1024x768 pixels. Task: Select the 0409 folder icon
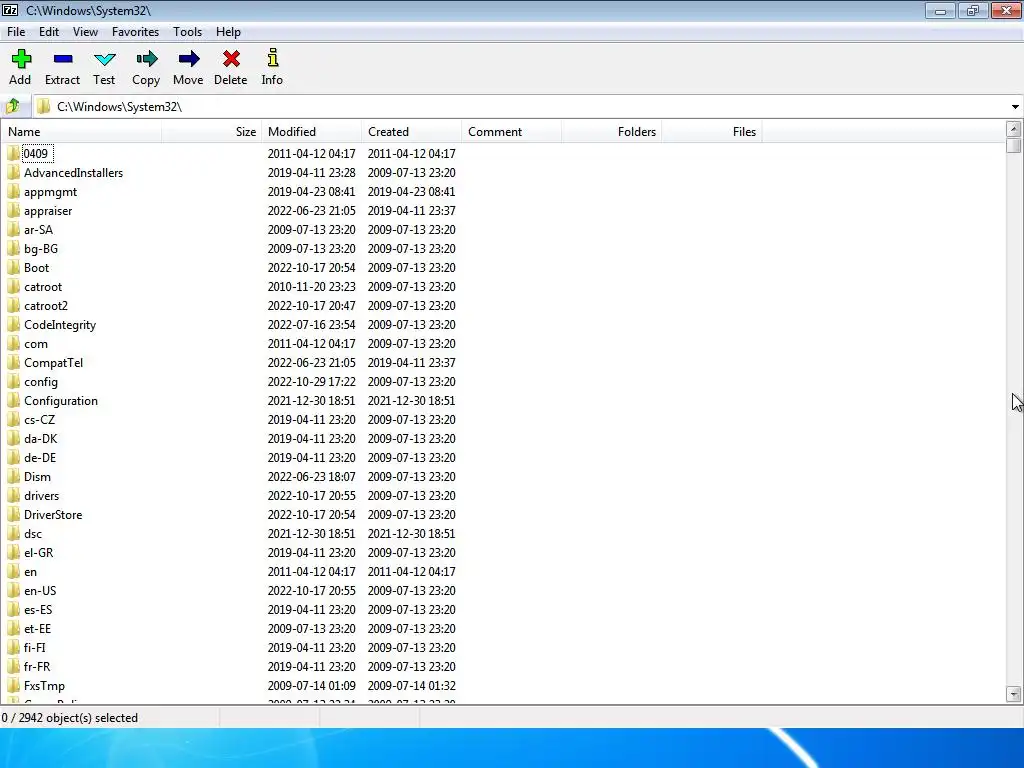click(x=14, y=153)
